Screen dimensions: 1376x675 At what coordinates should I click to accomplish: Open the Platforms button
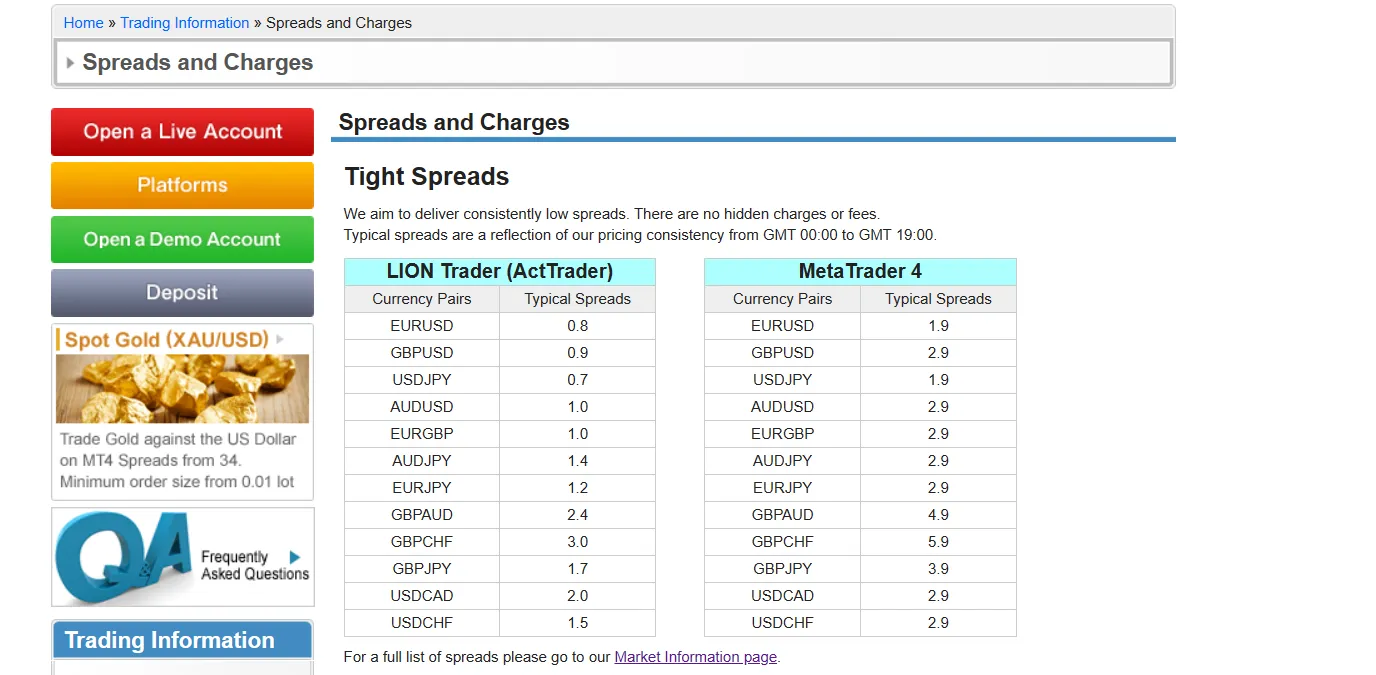182,186
